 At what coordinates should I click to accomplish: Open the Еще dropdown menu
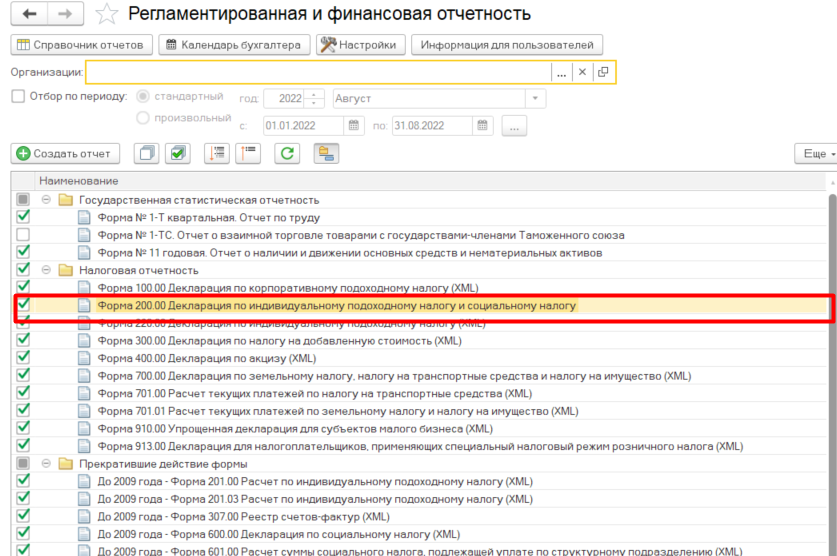[x=814, y=153]
